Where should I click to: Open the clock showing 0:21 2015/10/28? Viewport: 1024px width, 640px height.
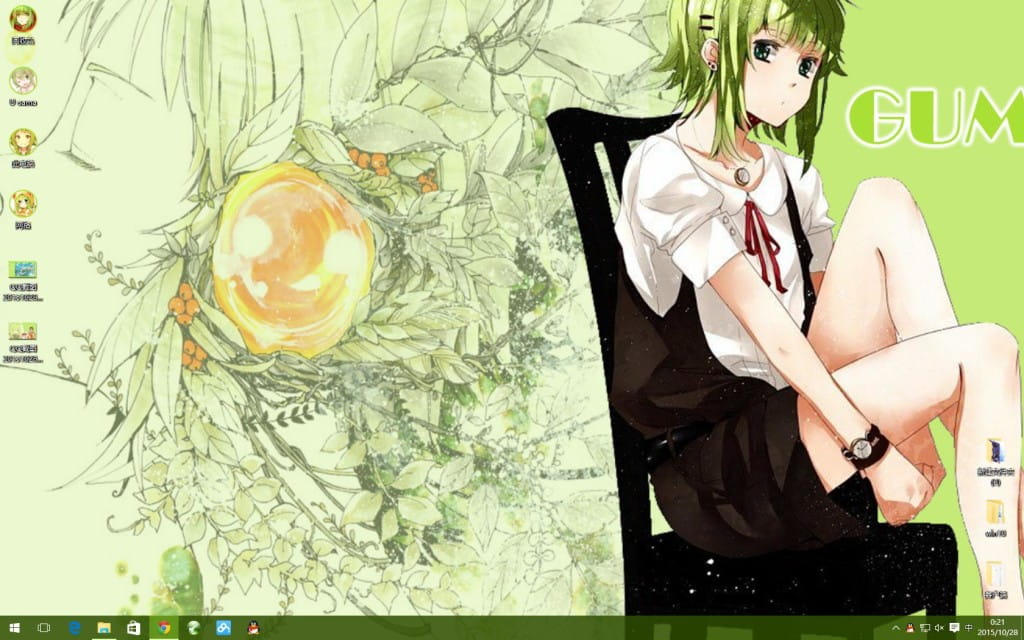997,628
